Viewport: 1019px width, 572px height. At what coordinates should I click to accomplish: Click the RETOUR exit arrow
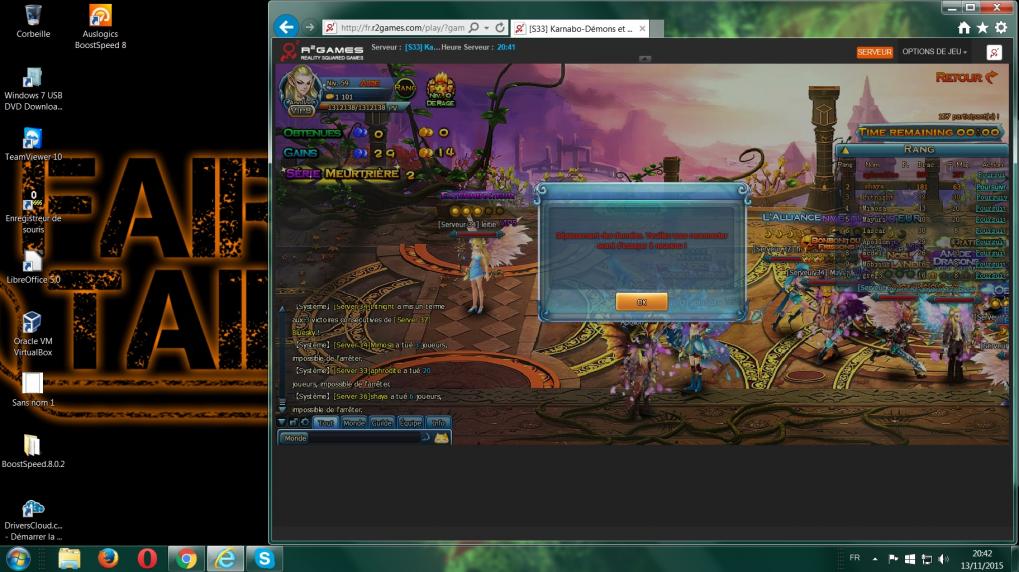coord(966,77)
